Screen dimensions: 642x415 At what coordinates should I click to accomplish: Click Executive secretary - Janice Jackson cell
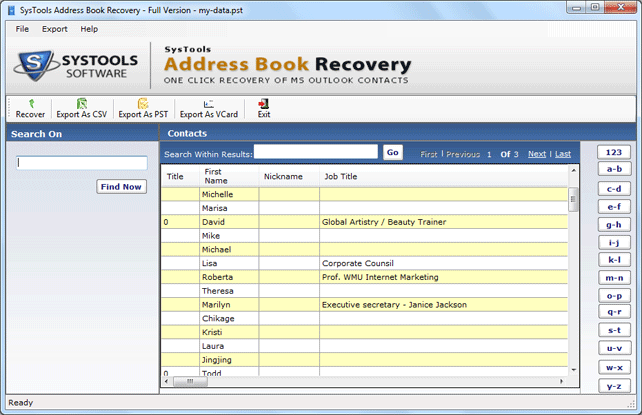[x=443, y=305]
